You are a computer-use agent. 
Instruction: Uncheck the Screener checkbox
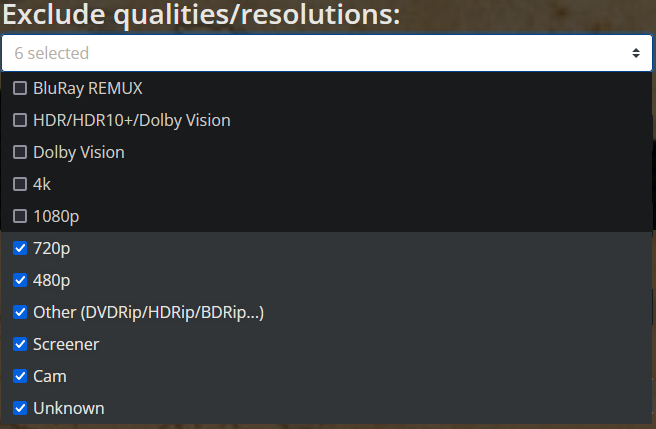tap(20, 344)
